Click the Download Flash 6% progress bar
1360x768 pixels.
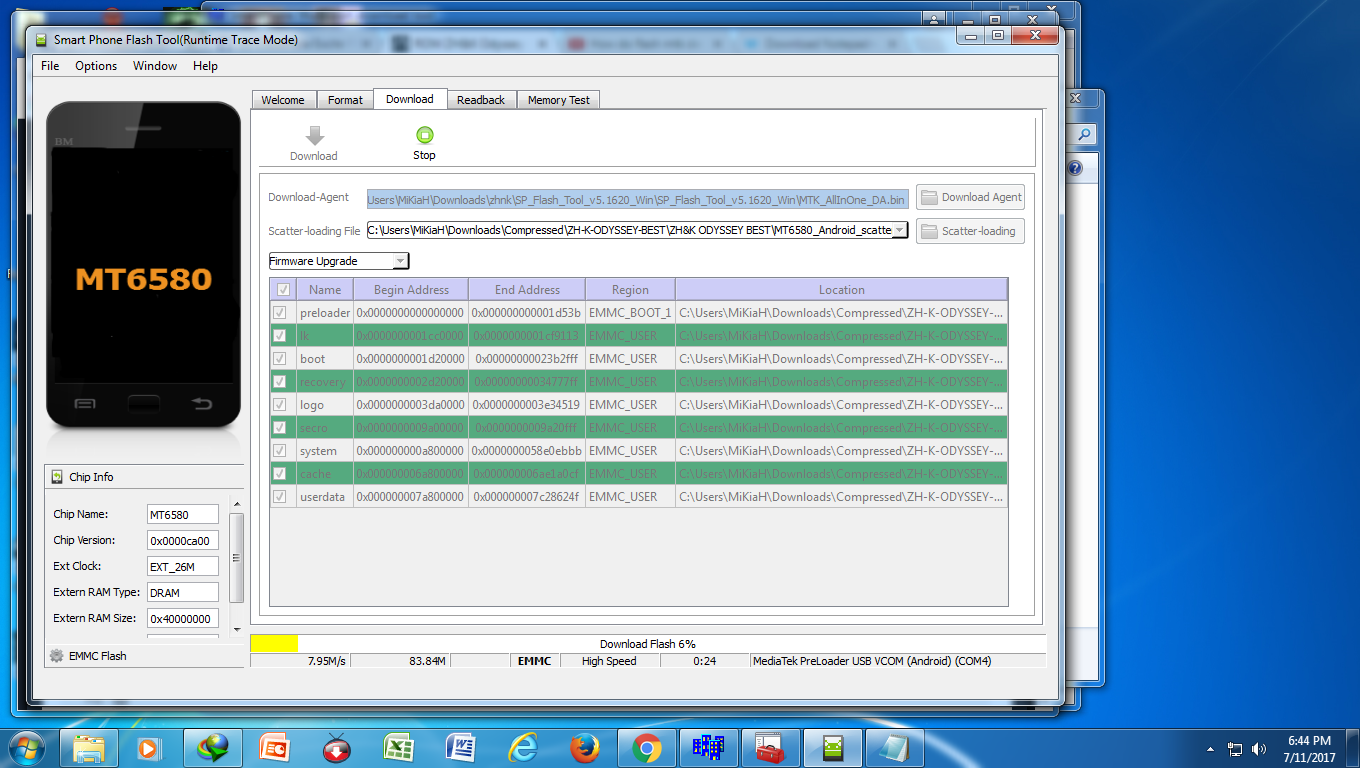(648, 644)
